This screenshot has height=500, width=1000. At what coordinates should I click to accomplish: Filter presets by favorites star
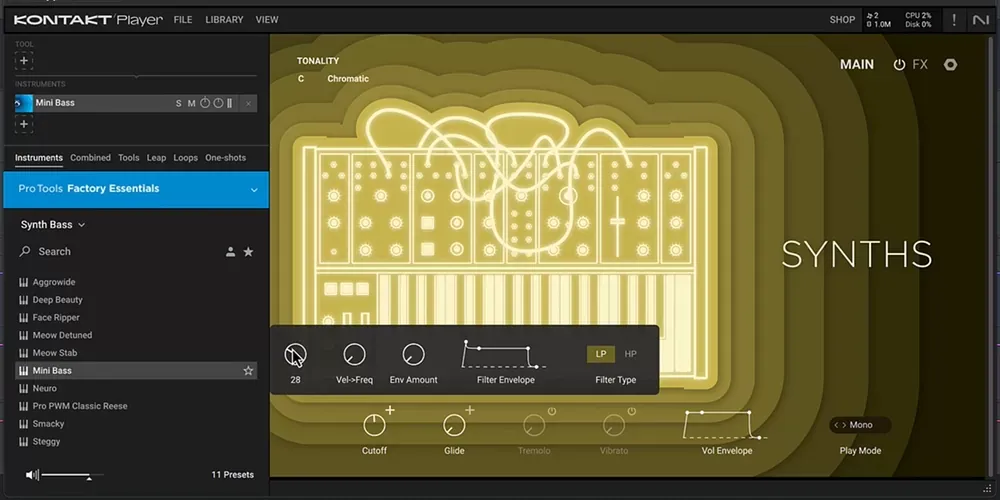(249, 252)
